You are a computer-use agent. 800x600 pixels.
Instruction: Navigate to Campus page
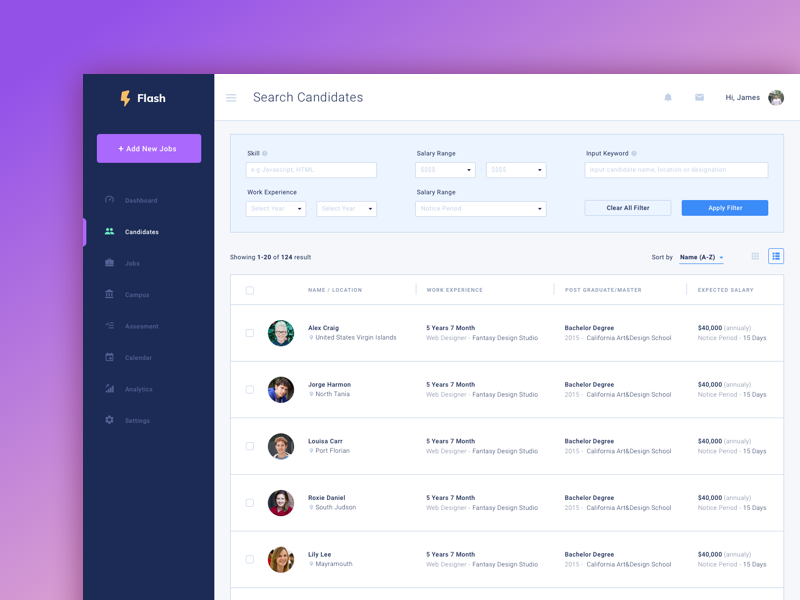[x=140, y=294]
